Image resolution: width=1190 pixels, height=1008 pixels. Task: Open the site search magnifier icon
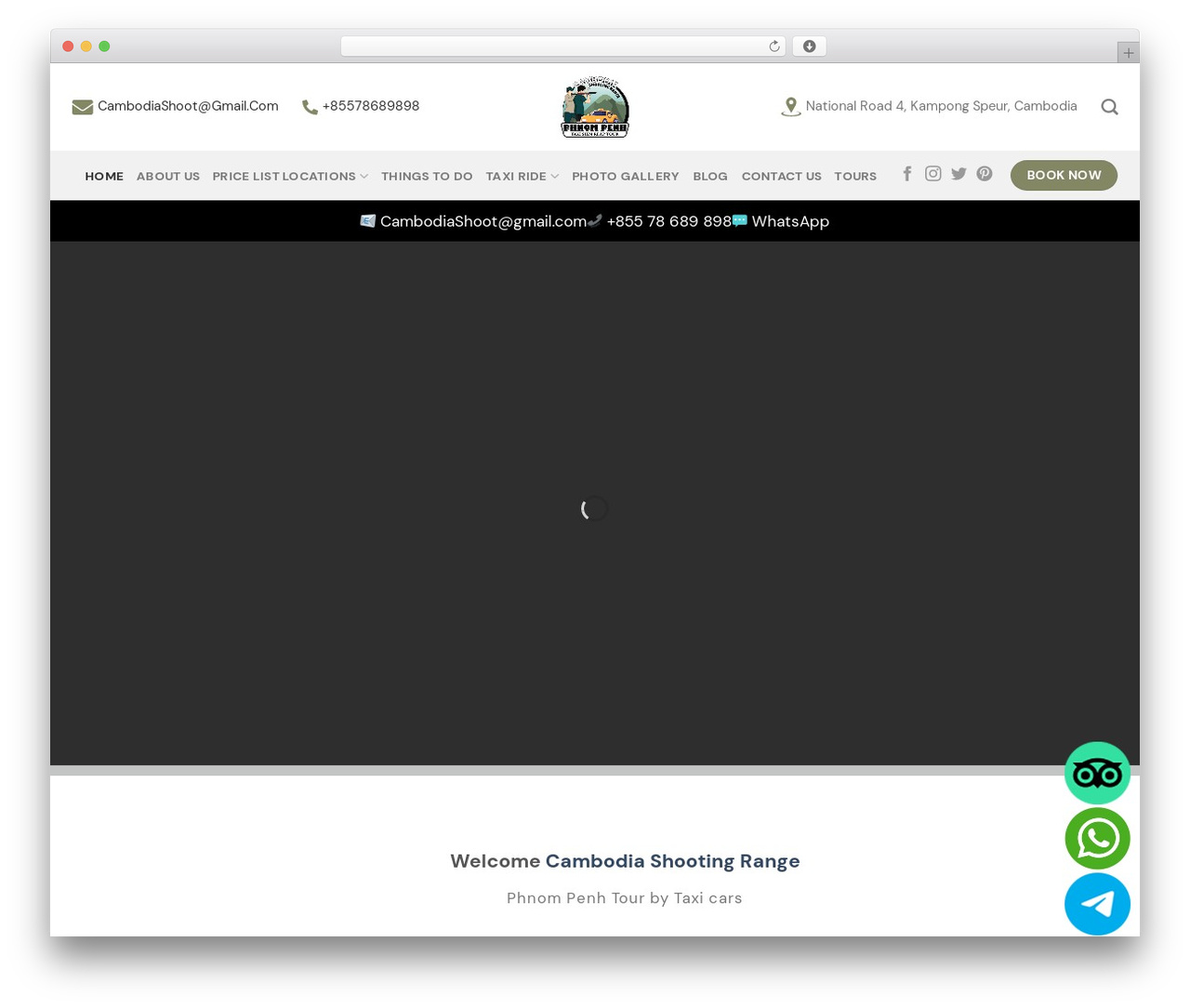[1109, 107]
